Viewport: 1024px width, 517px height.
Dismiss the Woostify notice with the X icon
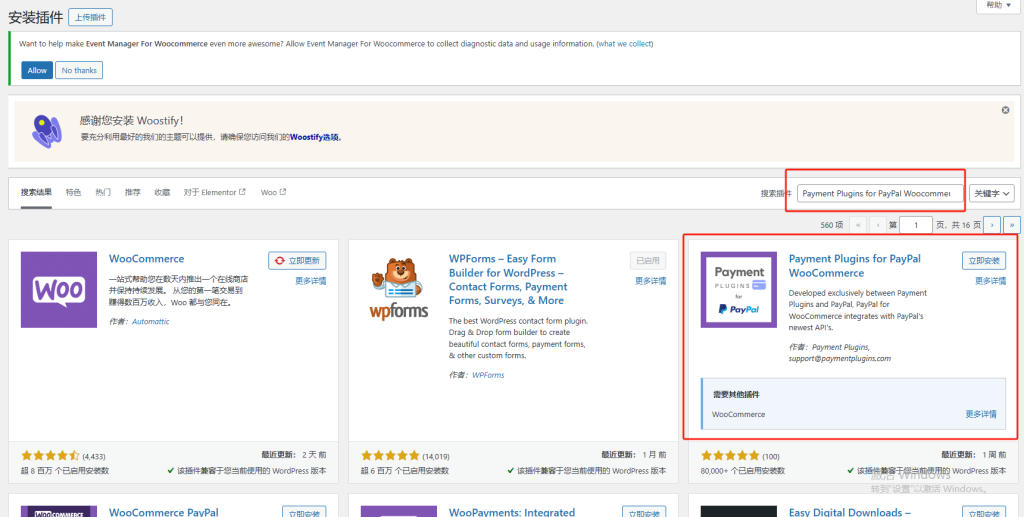point(1005,111)
